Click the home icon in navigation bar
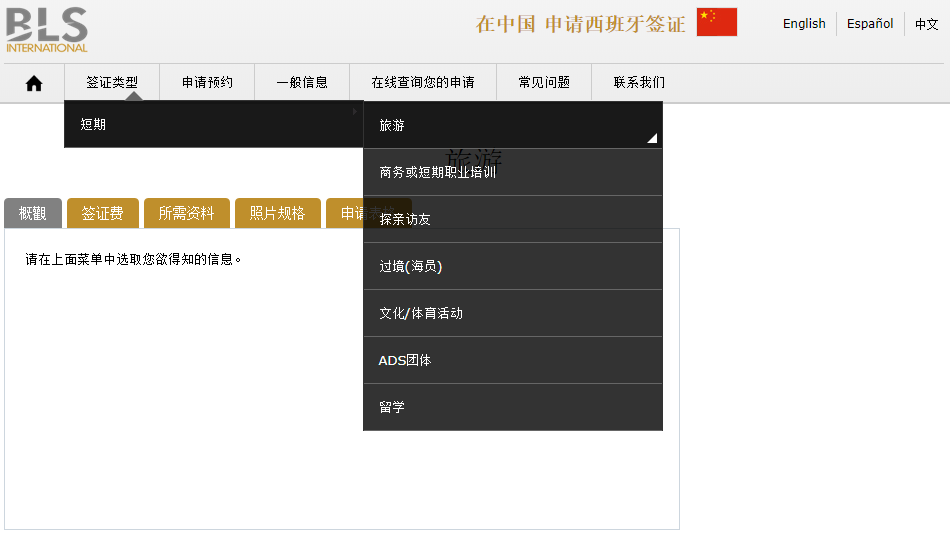Screen dimensions: 950x536 pyautogui.click(x=34, y=83)
